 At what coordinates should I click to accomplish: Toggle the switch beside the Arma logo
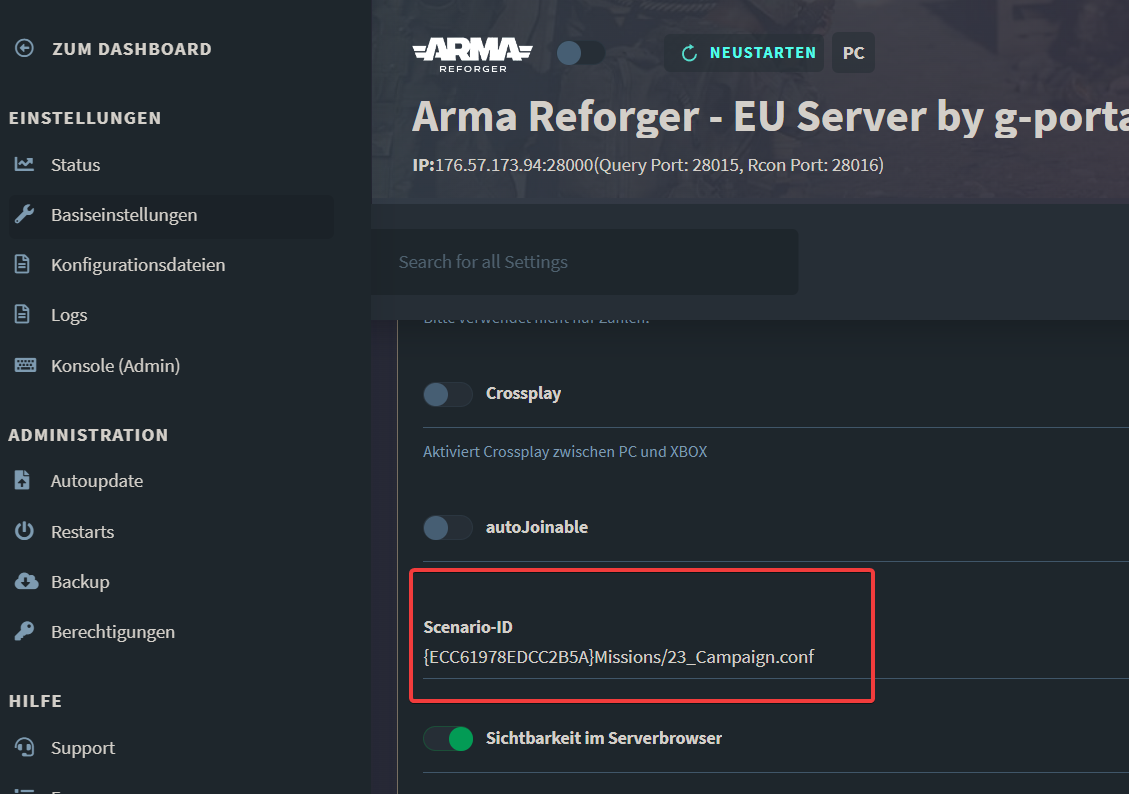(580, 53)
